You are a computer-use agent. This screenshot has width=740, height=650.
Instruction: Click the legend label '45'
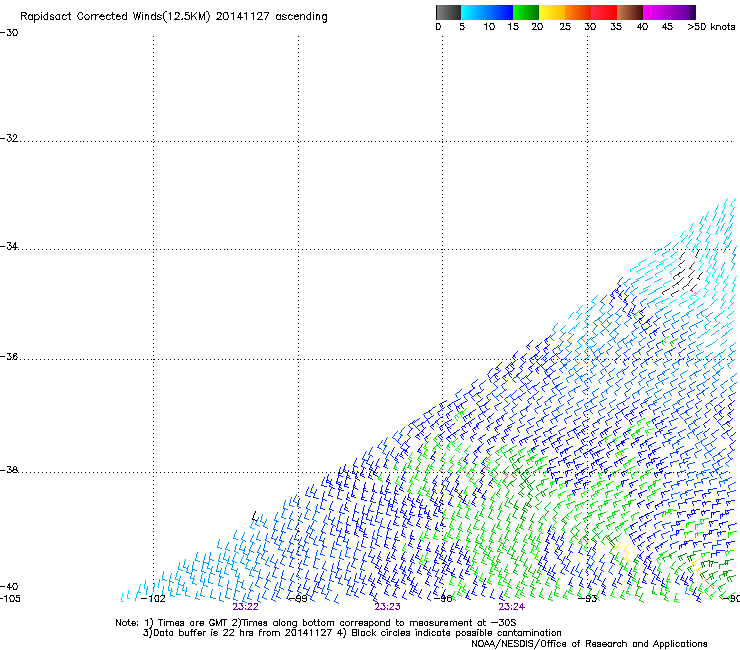[667, 27]
